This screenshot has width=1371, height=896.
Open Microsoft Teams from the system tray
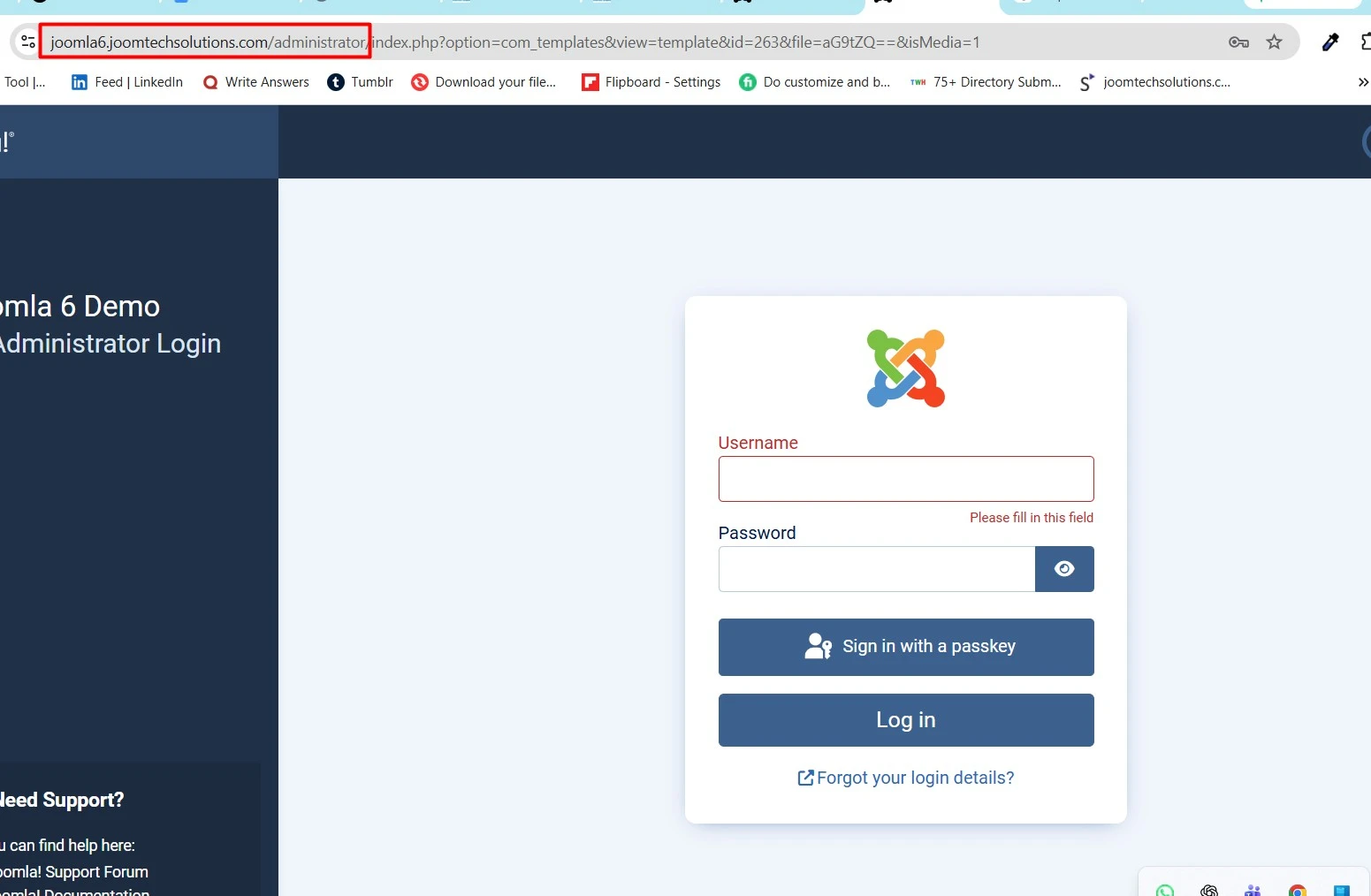[1253, 890]
